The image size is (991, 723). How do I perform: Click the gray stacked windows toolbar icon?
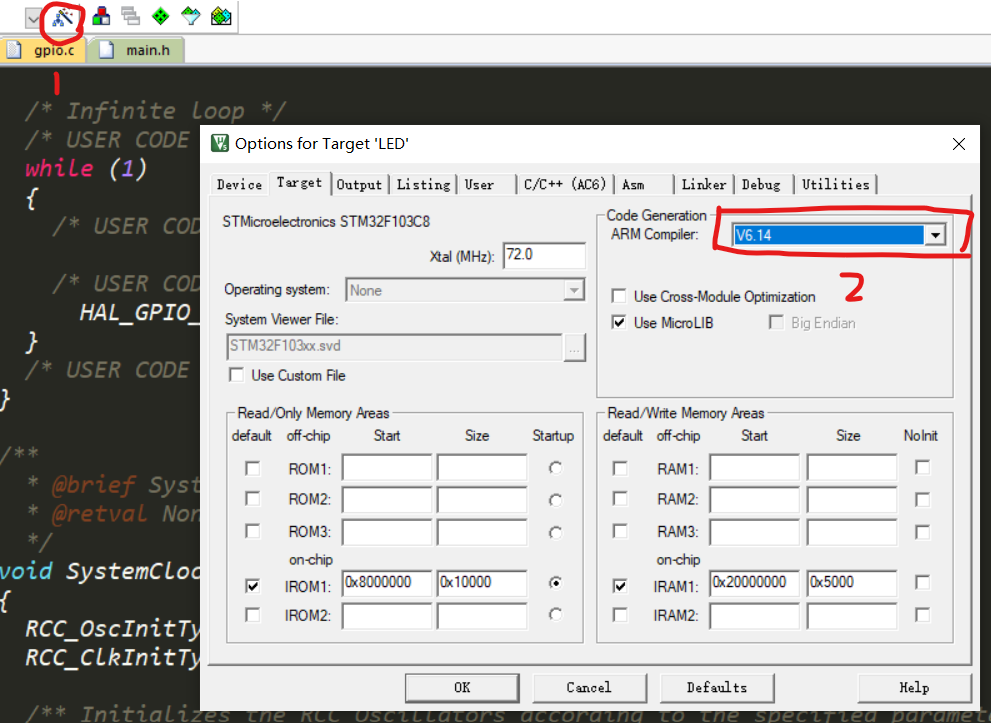click(x=131, y=16)
